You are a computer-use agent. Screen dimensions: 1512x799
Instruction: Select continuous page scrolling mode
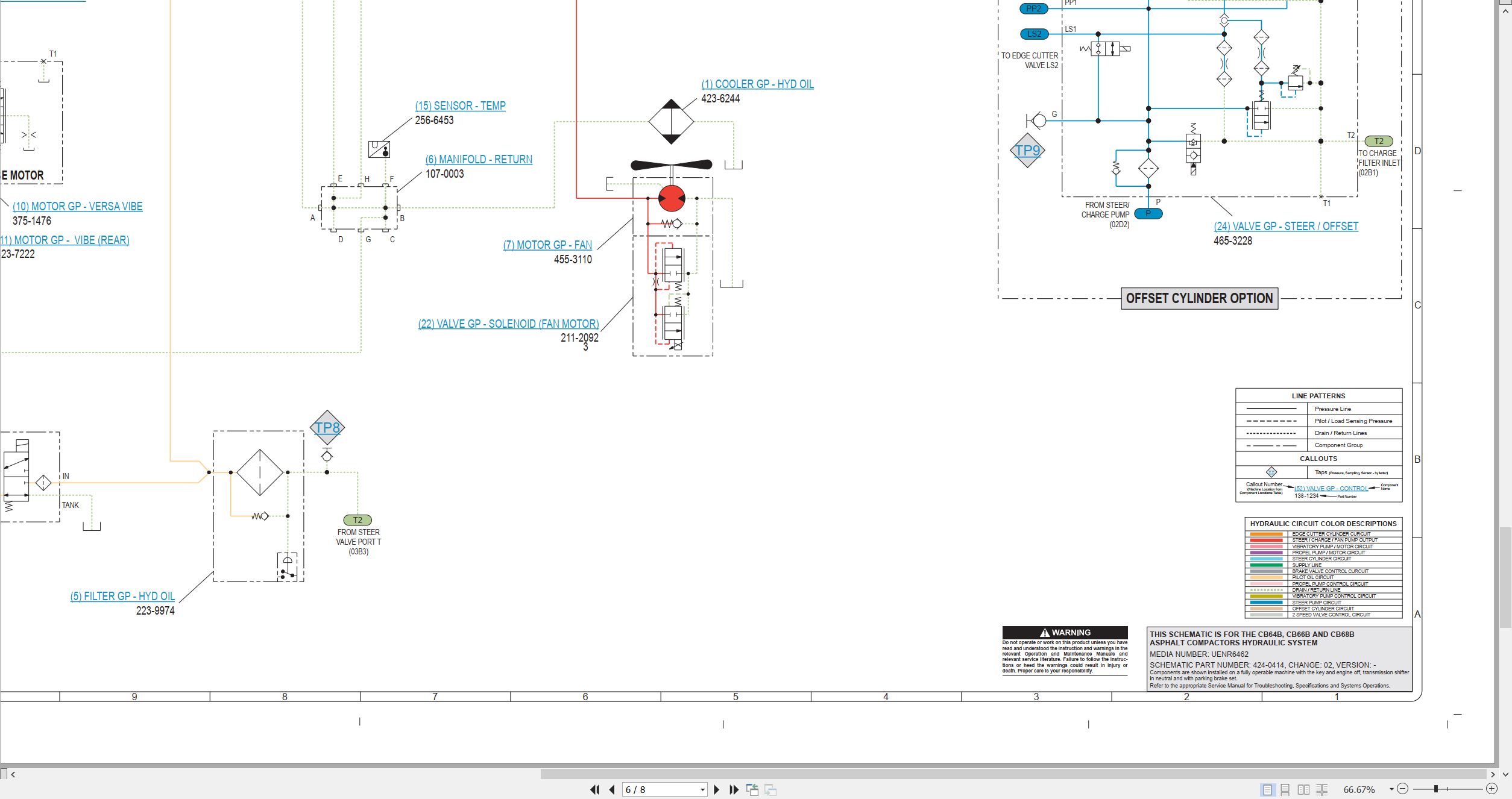click(x=1285, y=789)
